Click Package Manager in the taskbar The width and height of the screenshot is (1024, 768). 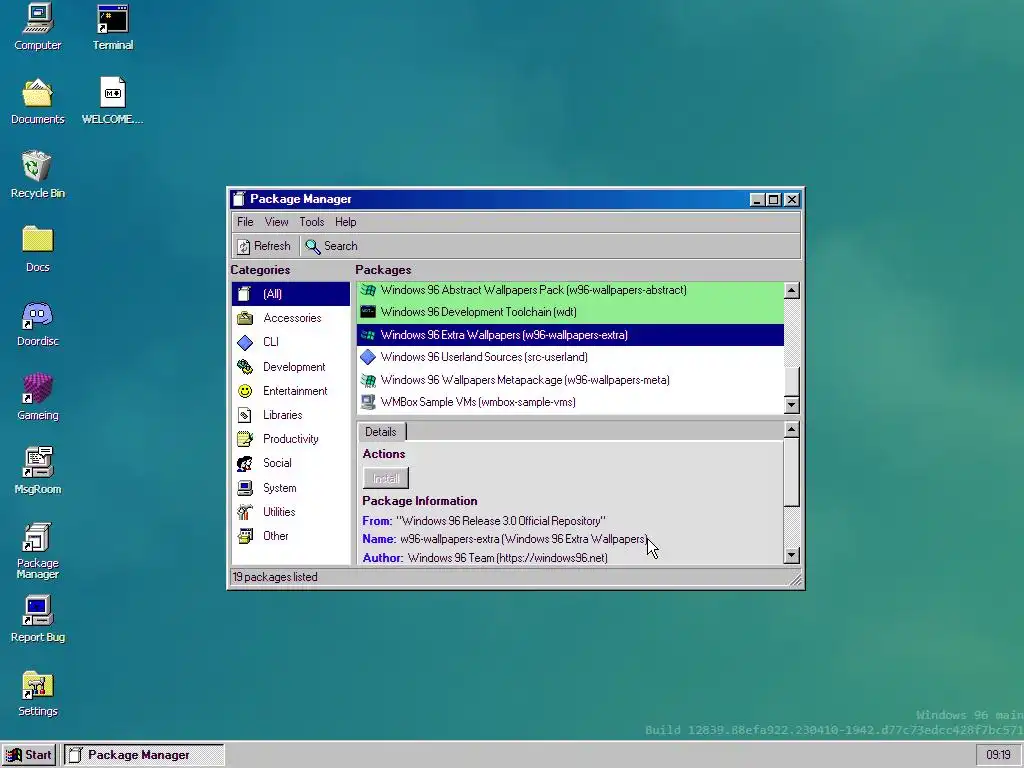tap(144, 755)
